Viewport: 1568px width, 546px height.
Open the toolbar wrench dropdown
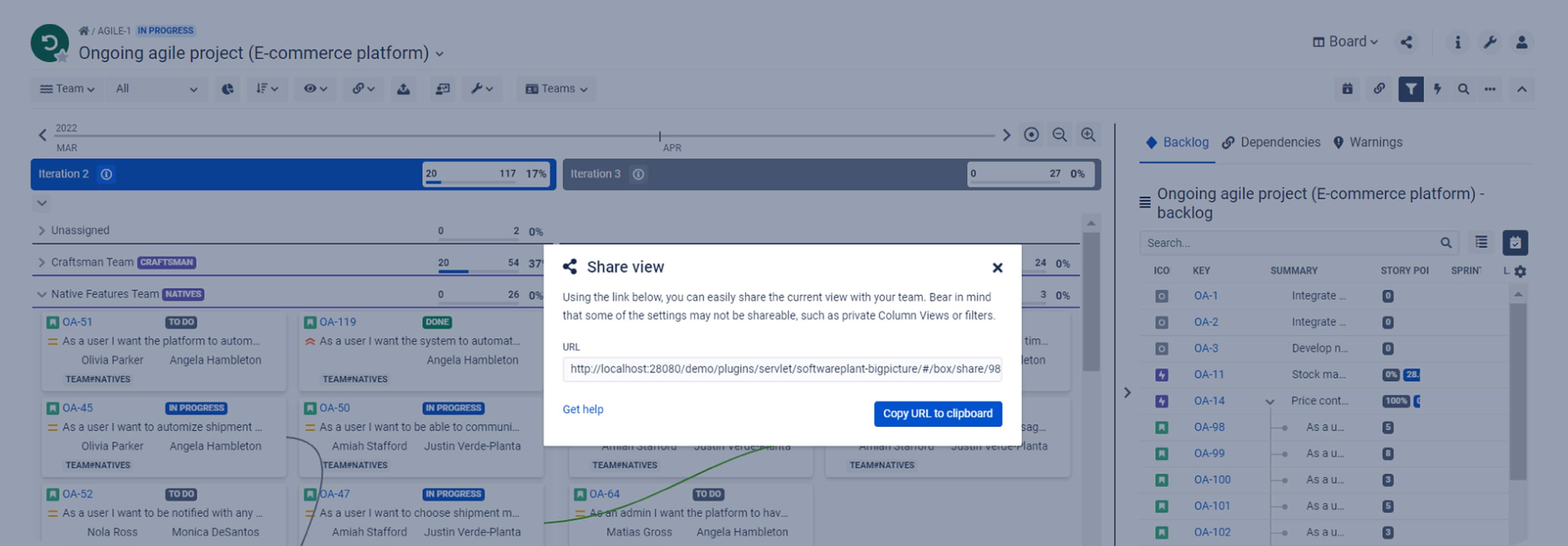tap(482, 89)
